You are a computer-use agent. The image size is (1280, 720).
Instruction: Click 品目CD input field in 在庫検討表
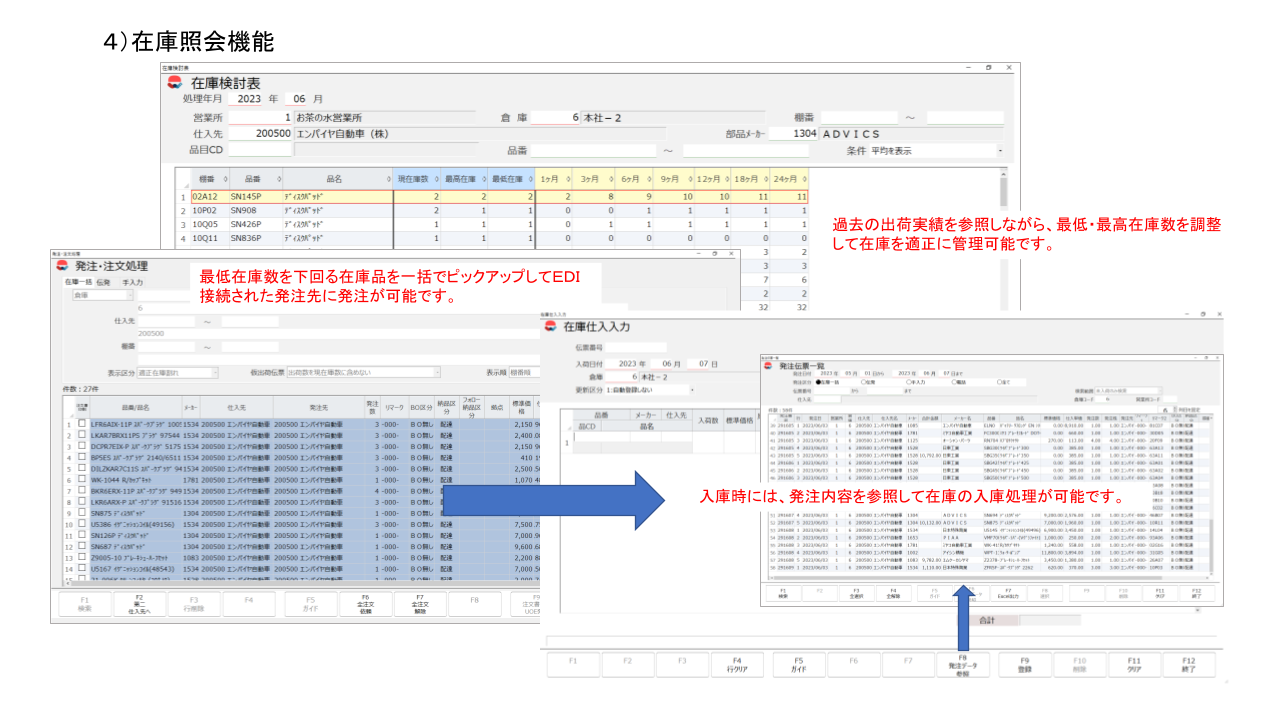(259, 150)
